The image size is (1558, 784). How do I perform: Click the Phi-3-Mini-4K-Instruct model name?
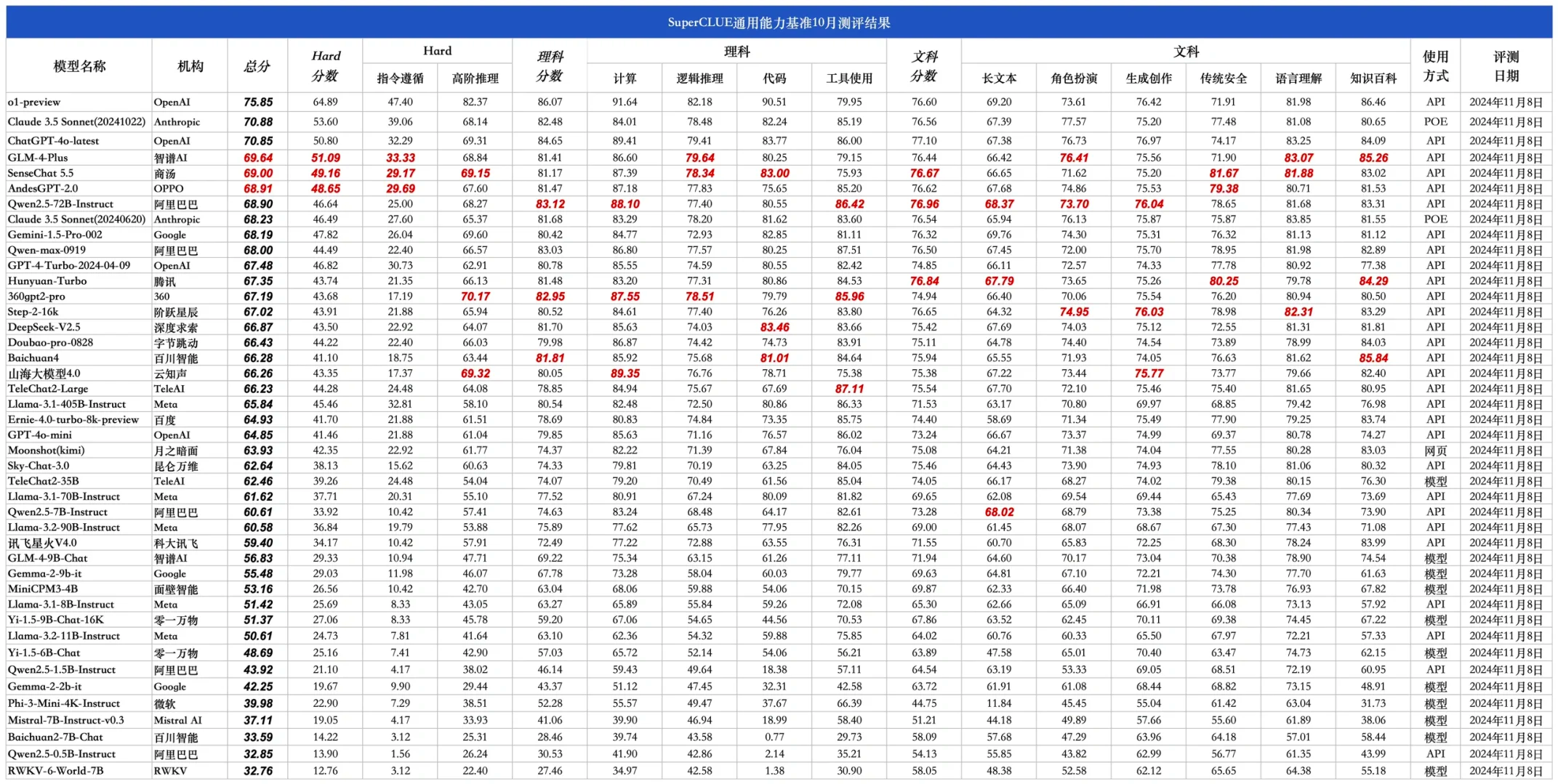click(64, 703)
